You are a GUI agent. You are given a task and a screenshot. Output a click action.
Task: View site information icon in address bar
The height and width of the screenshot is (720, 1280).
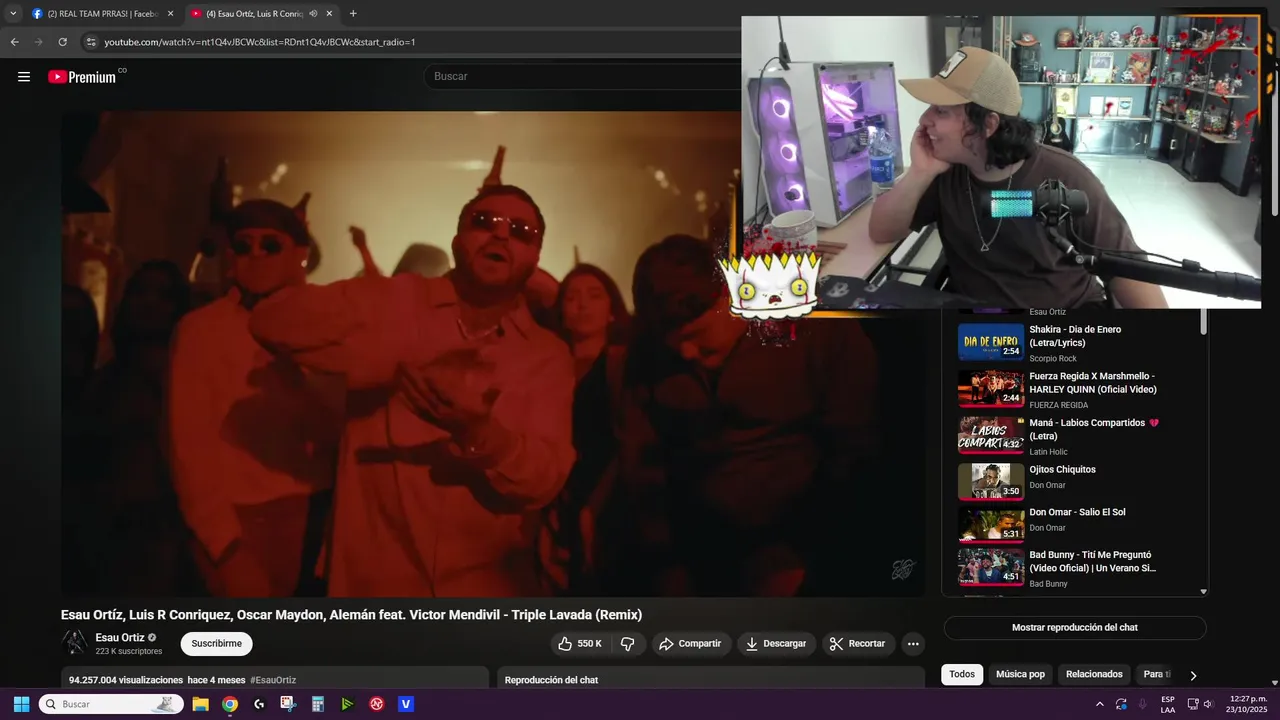[91, 42]
